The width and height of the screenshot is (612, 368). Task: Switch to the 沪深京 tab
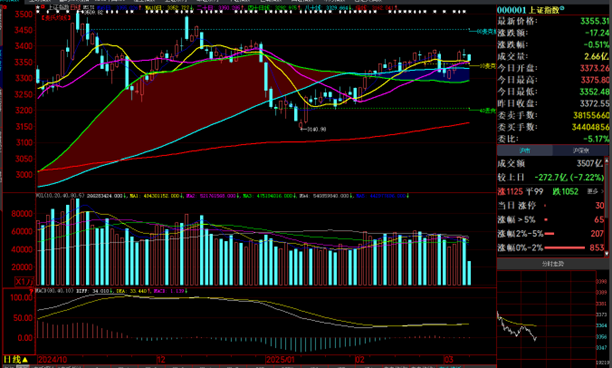click(581, 150)
